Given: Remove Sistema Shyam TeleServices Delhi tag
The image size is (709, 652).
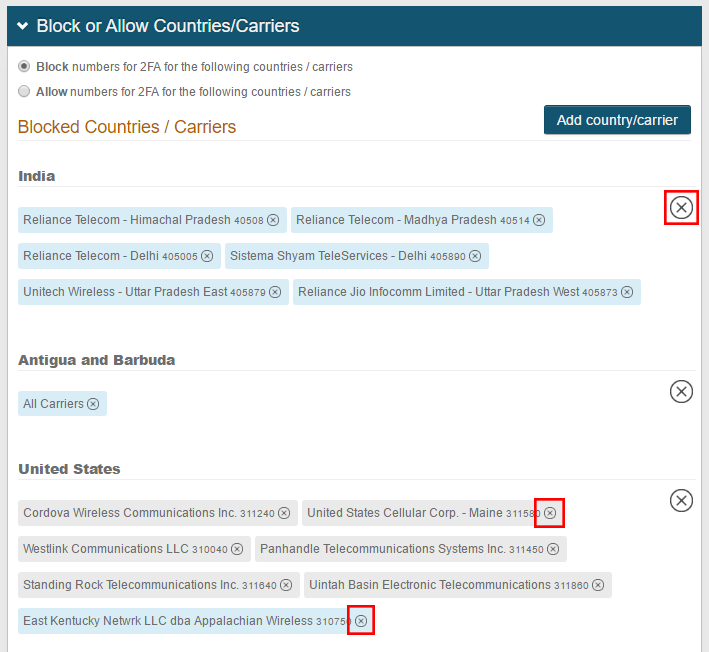Looking at the screenshot, I should [475, 256].
